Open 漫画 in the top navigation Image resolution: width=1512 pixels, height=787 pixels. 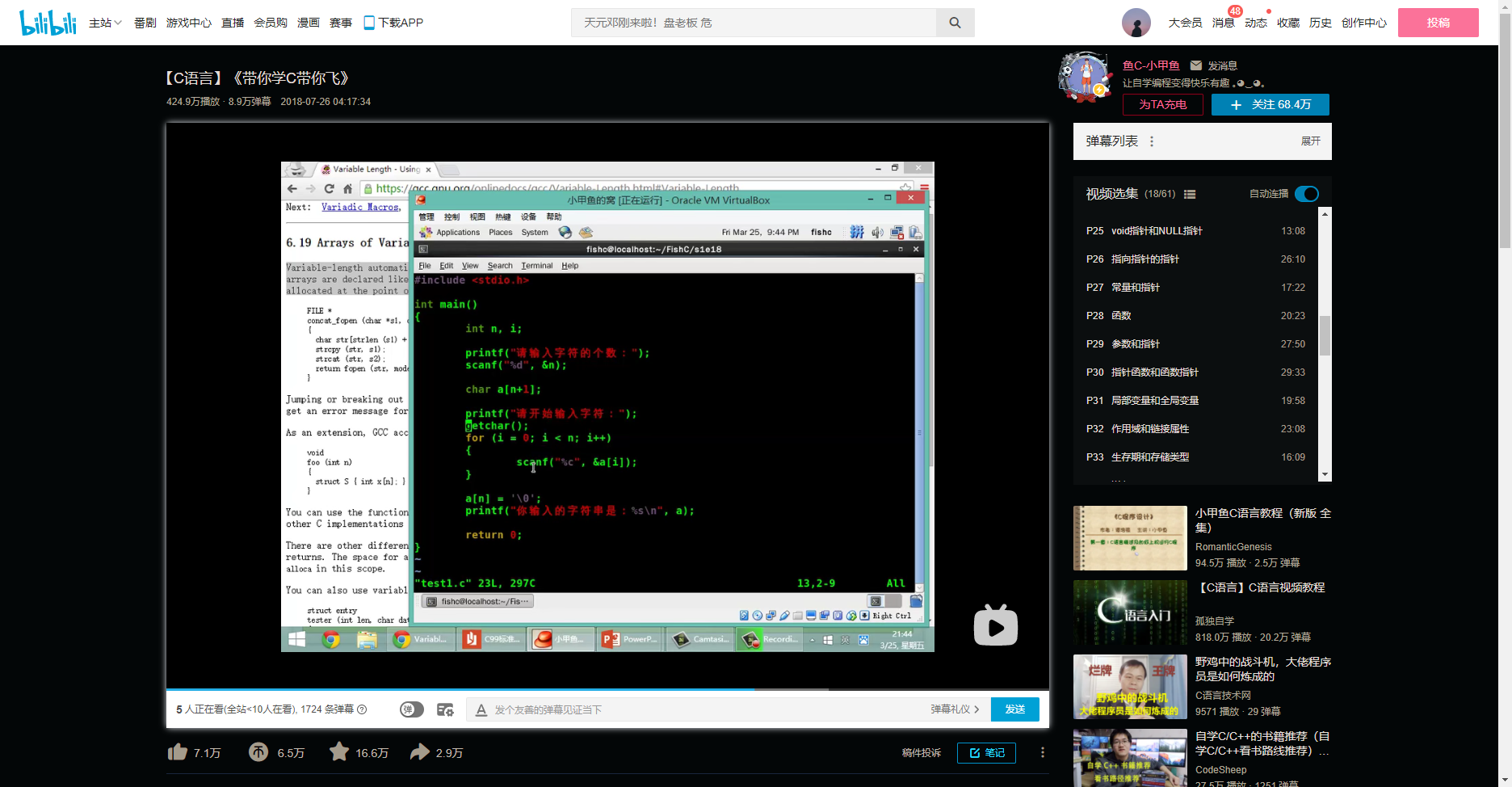point(309,23)
